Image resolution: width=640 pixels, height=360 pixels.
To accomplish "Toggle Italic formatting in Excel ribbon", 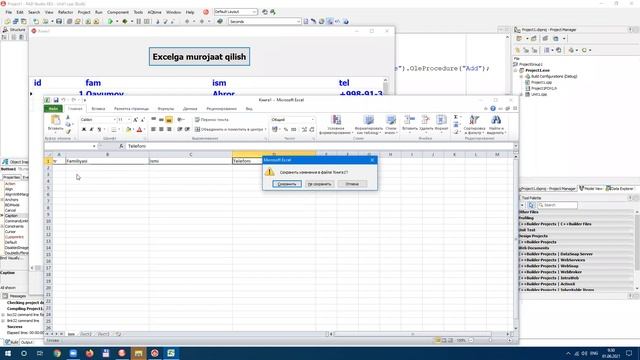I will coord(91,129).
